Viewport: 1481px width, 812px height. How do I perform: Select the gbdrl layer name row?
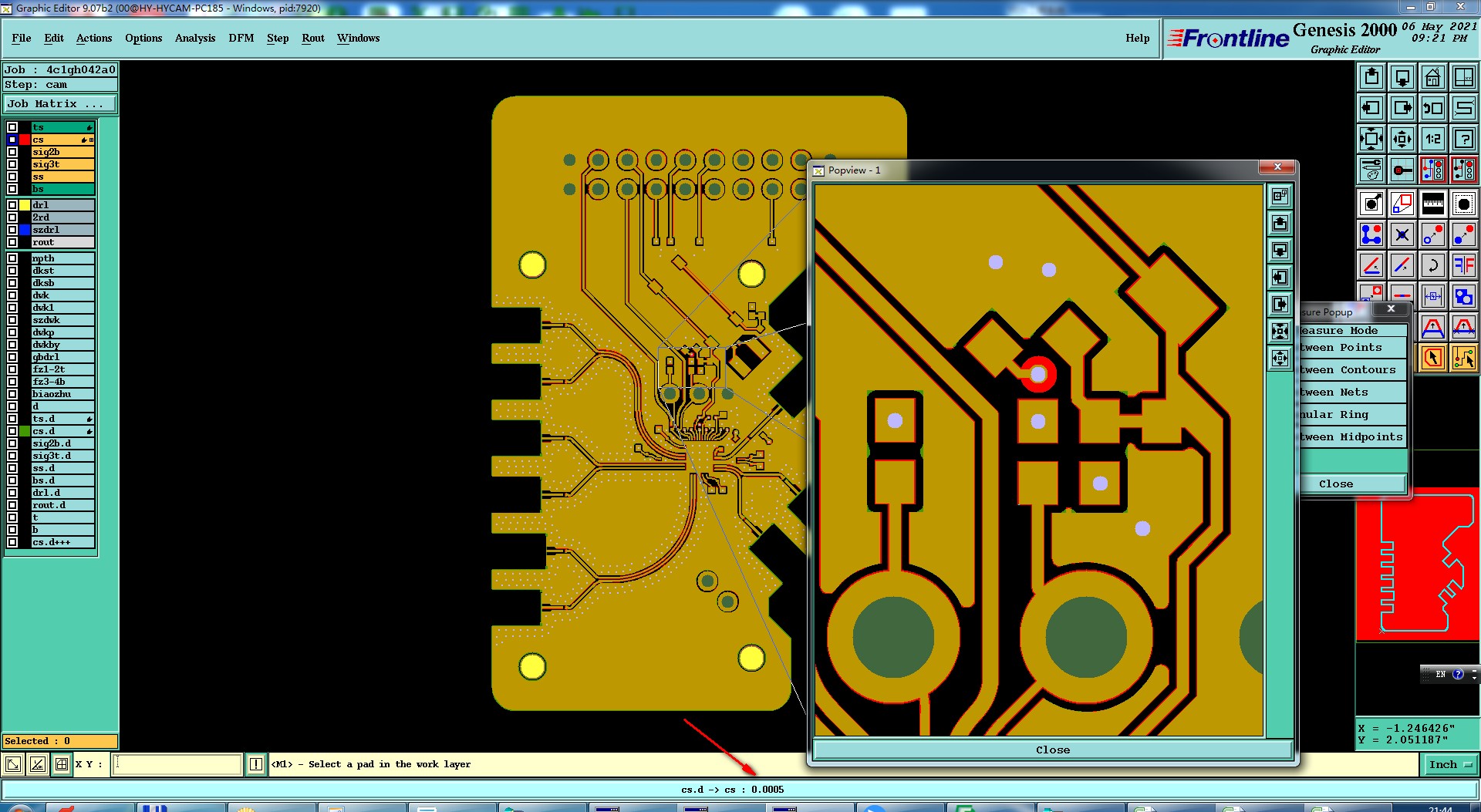tap(62, 357)
